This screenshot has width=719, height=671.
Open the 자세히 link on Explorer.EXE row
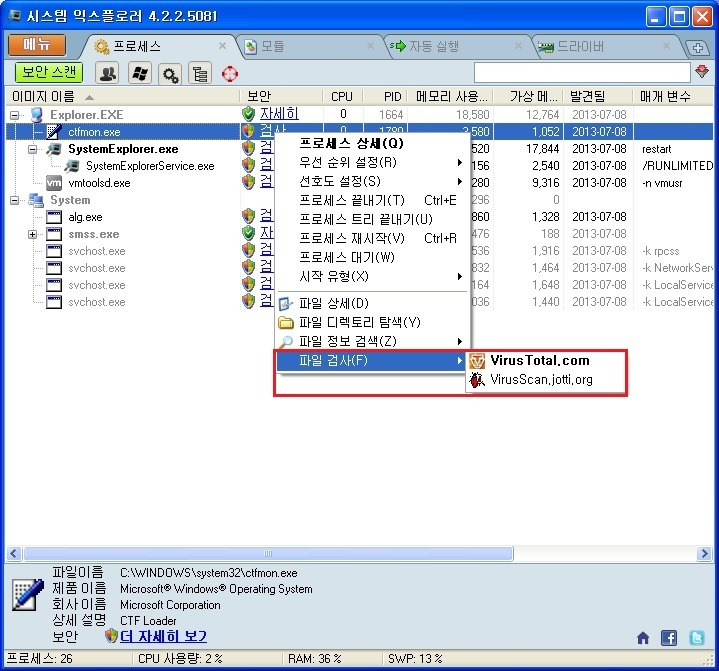(279, 113)
